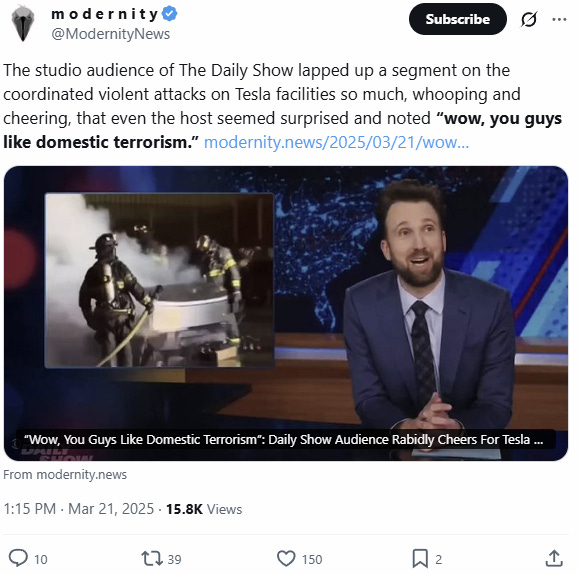Open the modernity profile avatar
This screenshot has width=578, height=574.
point(23,23)
